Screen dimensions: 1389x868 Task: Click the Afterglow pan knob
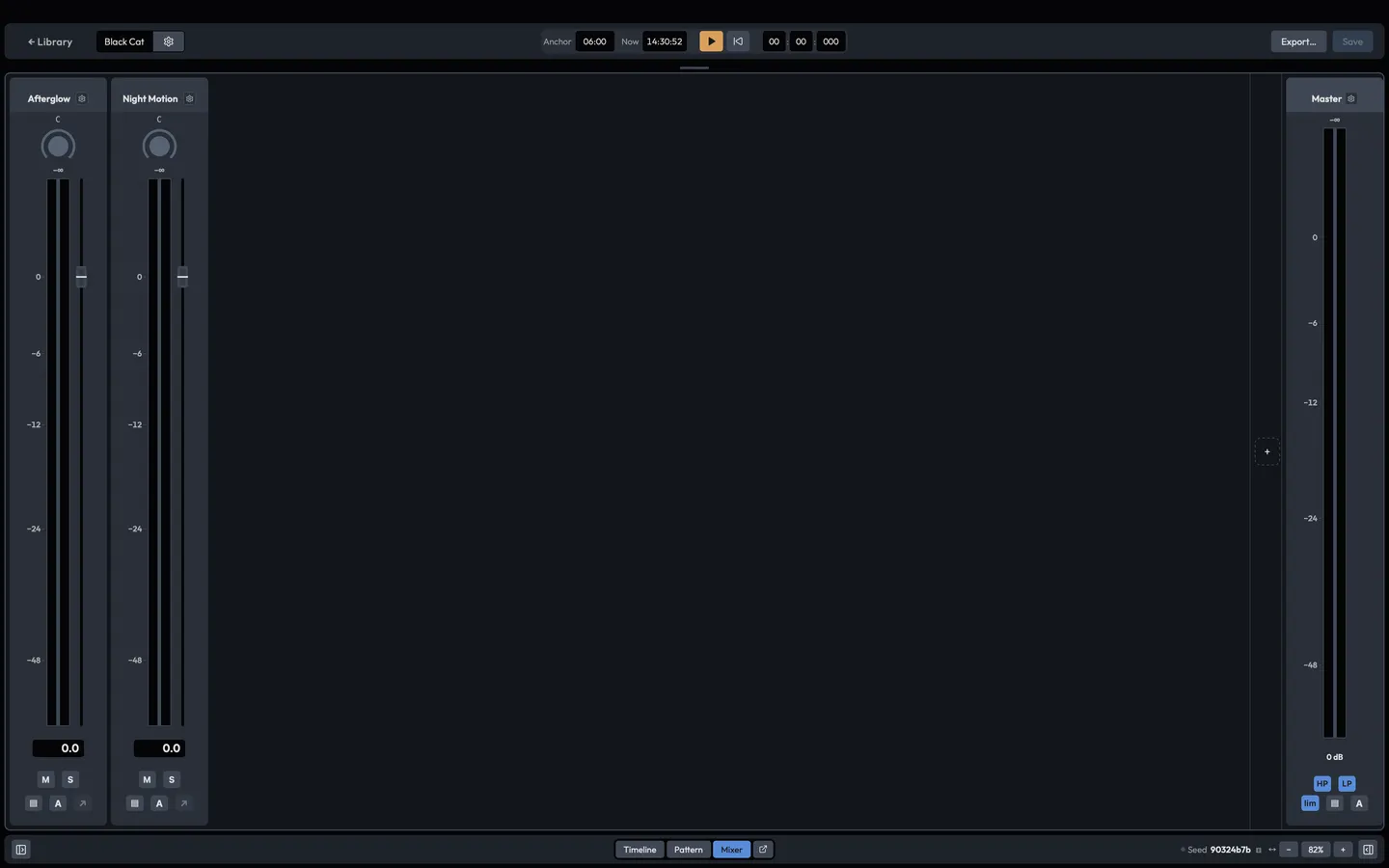coord(58,146)
